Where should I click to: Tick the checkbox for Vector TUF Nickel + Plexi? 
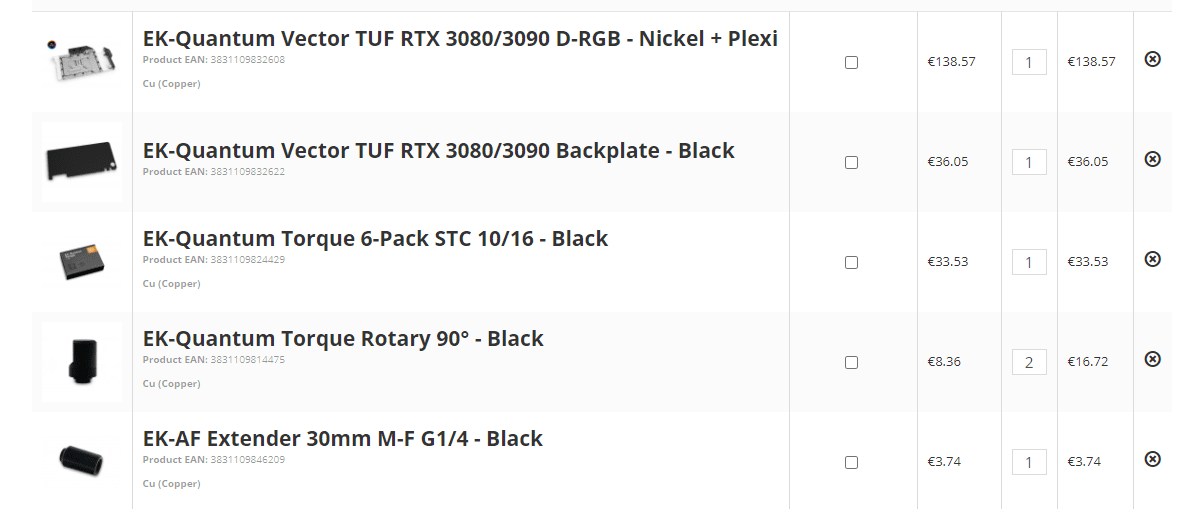coord(851,63)
